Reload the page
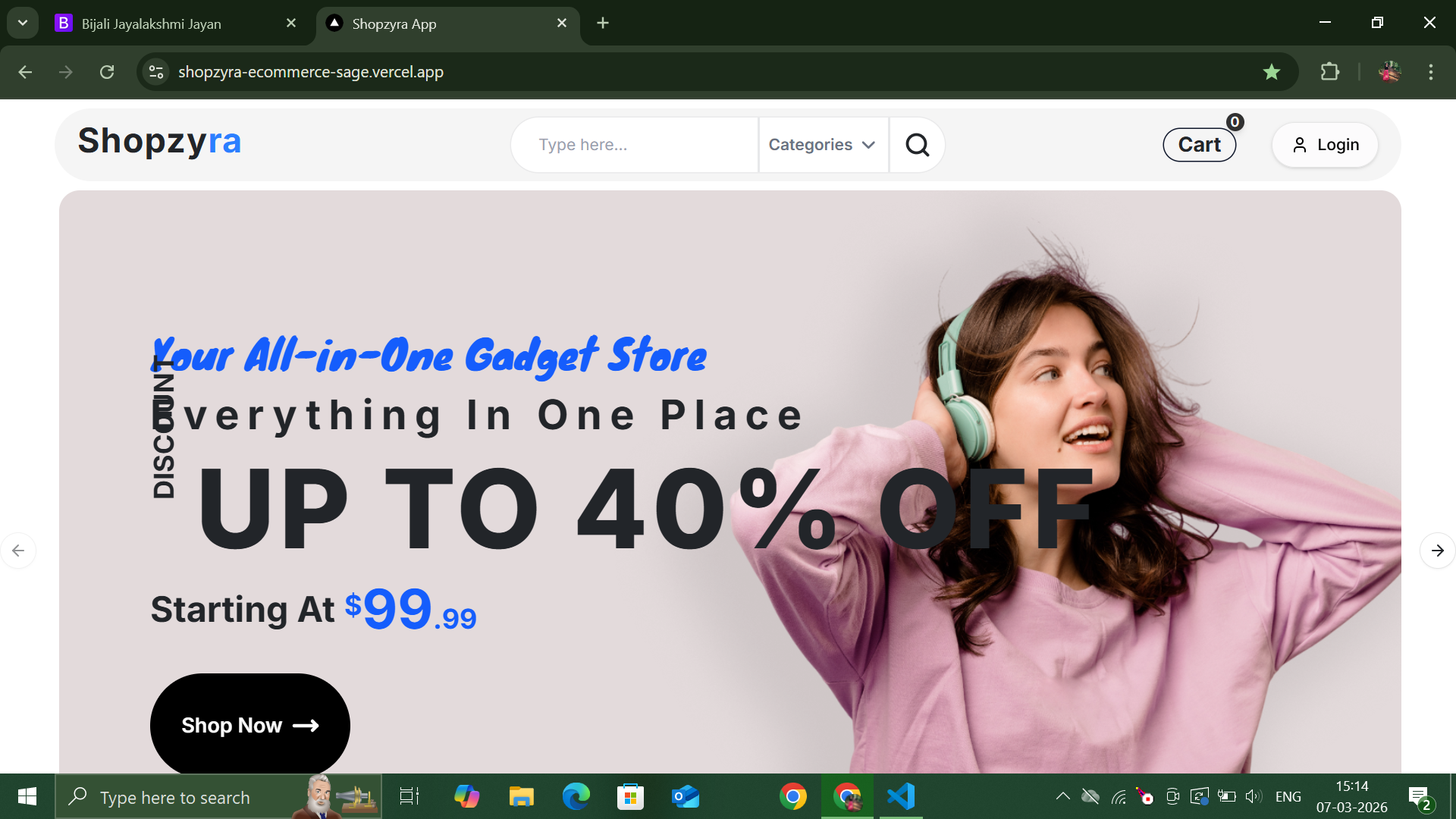Image resolution: width=1456 pixels, height=819 pixels. [x=107, y=72]
